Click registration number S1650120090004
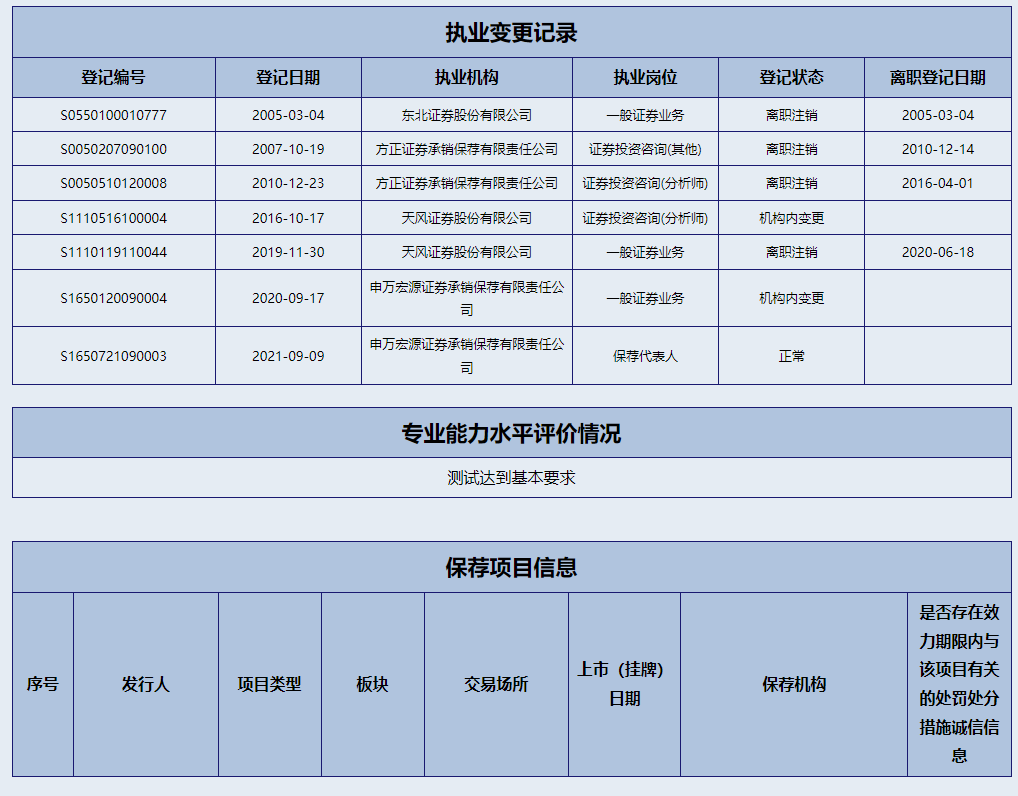The width and height of the screenshot is (1018, 796). pyautogui.click(x=114, y=299)
